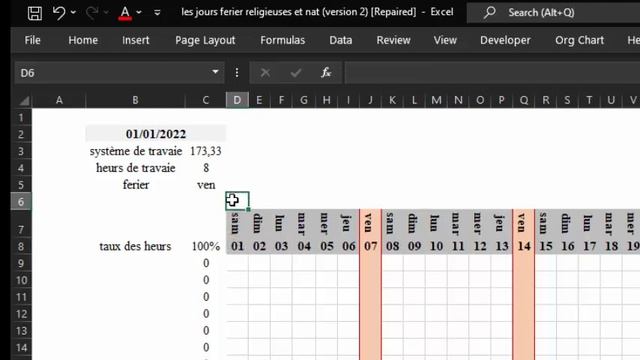
Task: Click the 'taux des heurs' cell
Action: 136,246
